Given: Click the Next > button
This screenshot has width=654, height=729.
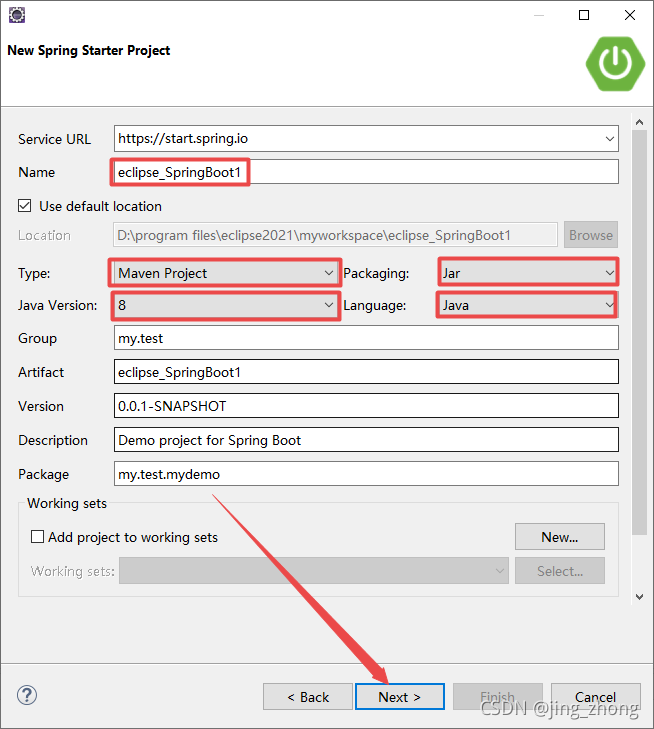Looking at the screenshot, I should coord(400,696).
